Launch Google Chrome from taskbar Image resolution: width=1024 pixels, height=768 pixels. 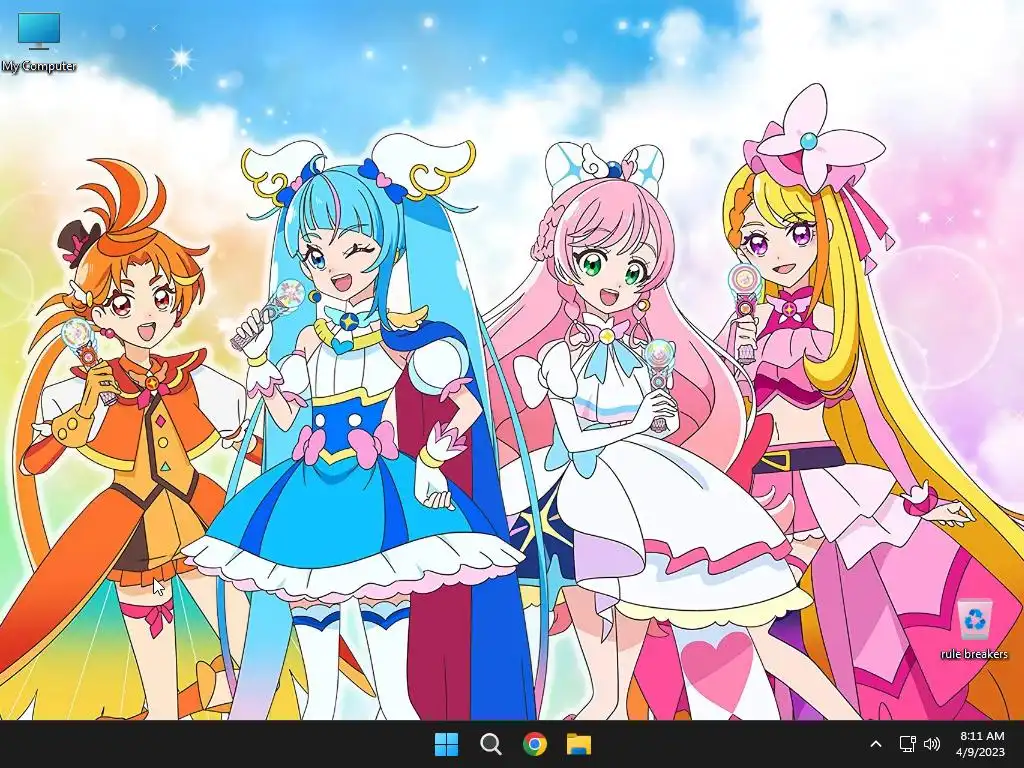pos(535,744)
